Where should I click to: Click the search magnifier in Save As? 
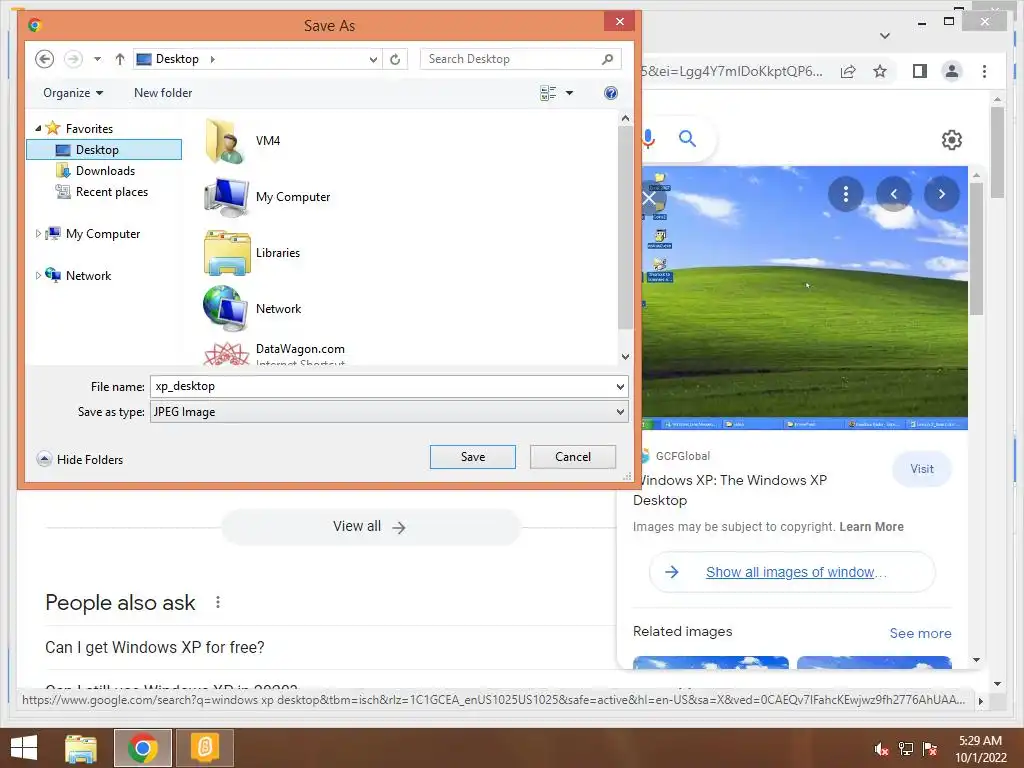point(608,59)
